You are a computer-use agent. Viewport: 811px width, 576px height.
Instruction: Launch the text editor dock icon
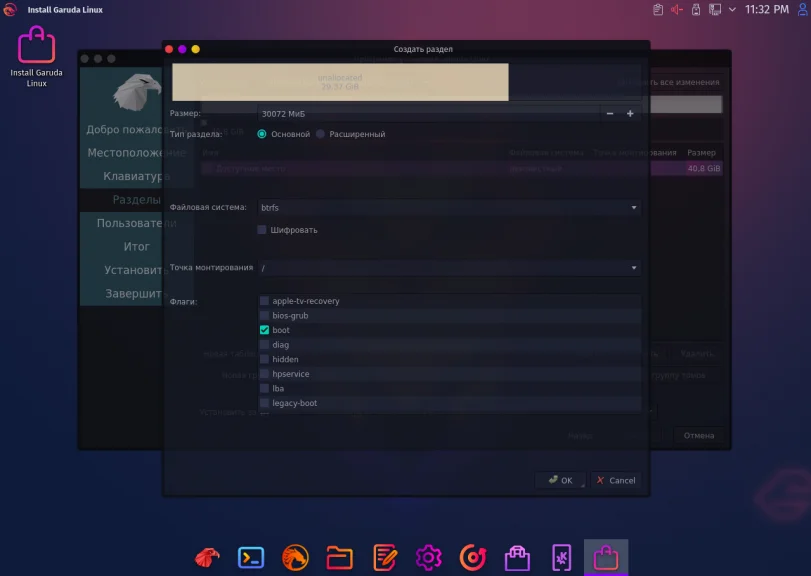(385, 557)
